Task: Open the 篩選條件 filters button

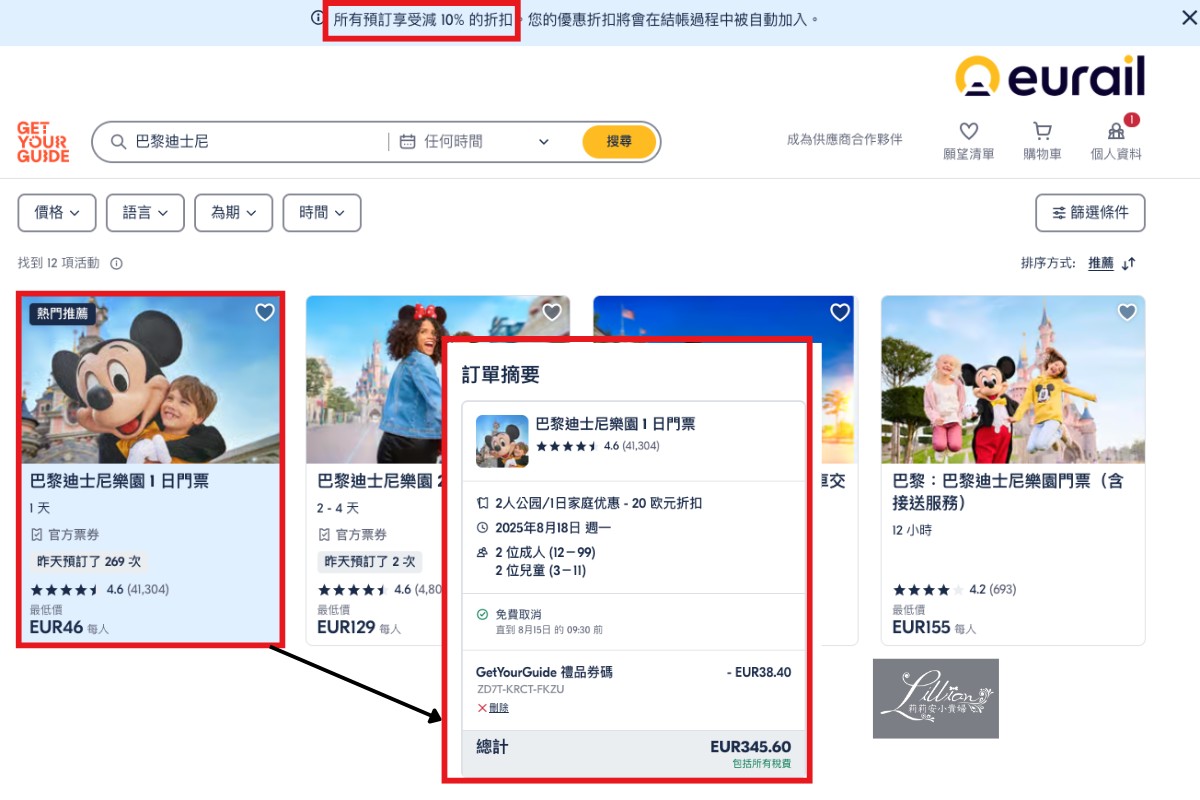Action: coord(1090,213)
